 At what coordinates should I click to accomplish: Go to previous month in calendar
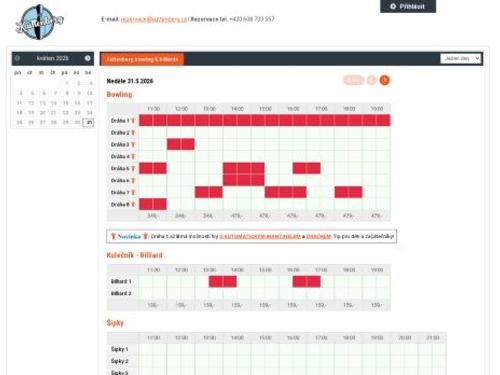(x=17, y=58)
